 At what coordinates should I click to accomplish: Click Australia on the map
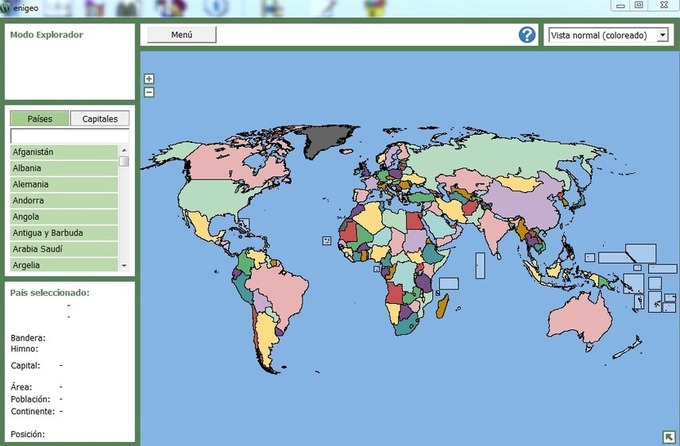pos(579,319)
